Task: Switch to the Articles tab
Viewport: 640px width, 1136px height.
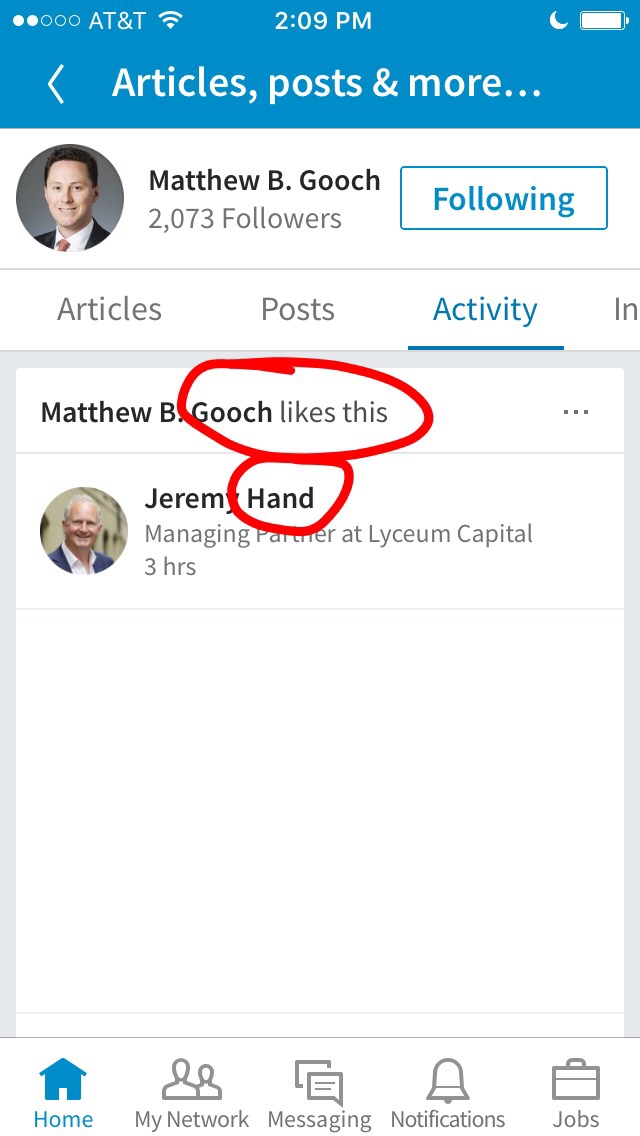Action: [x=109, y=309]
